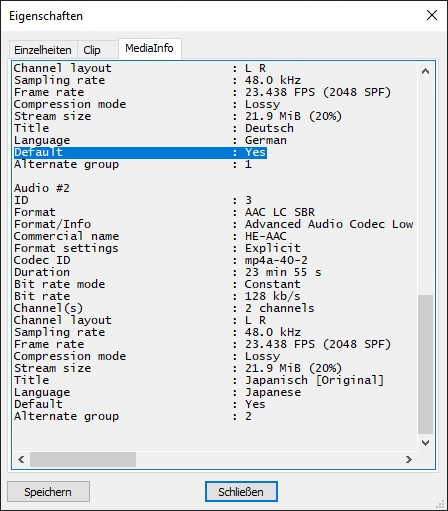Click the vertical scrollbar thumb
This screenshot has width=448, height=511.
click(x=425, y=364)
